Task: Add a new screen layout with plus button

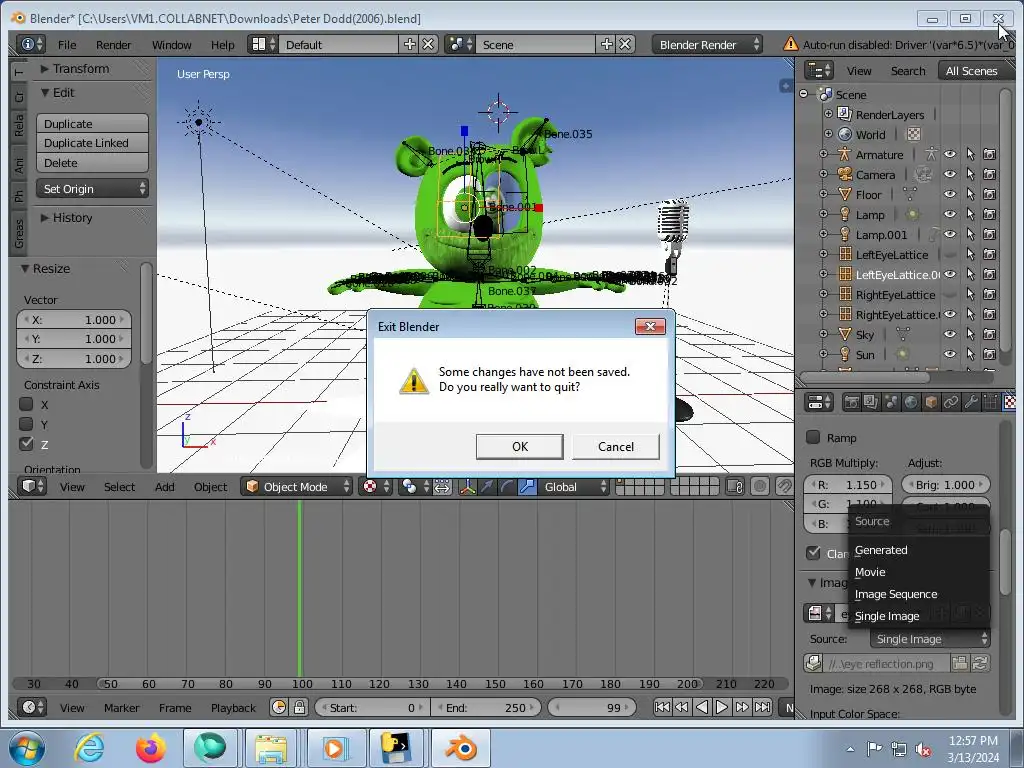Action: pyautogui.click(x=409, y=44)
